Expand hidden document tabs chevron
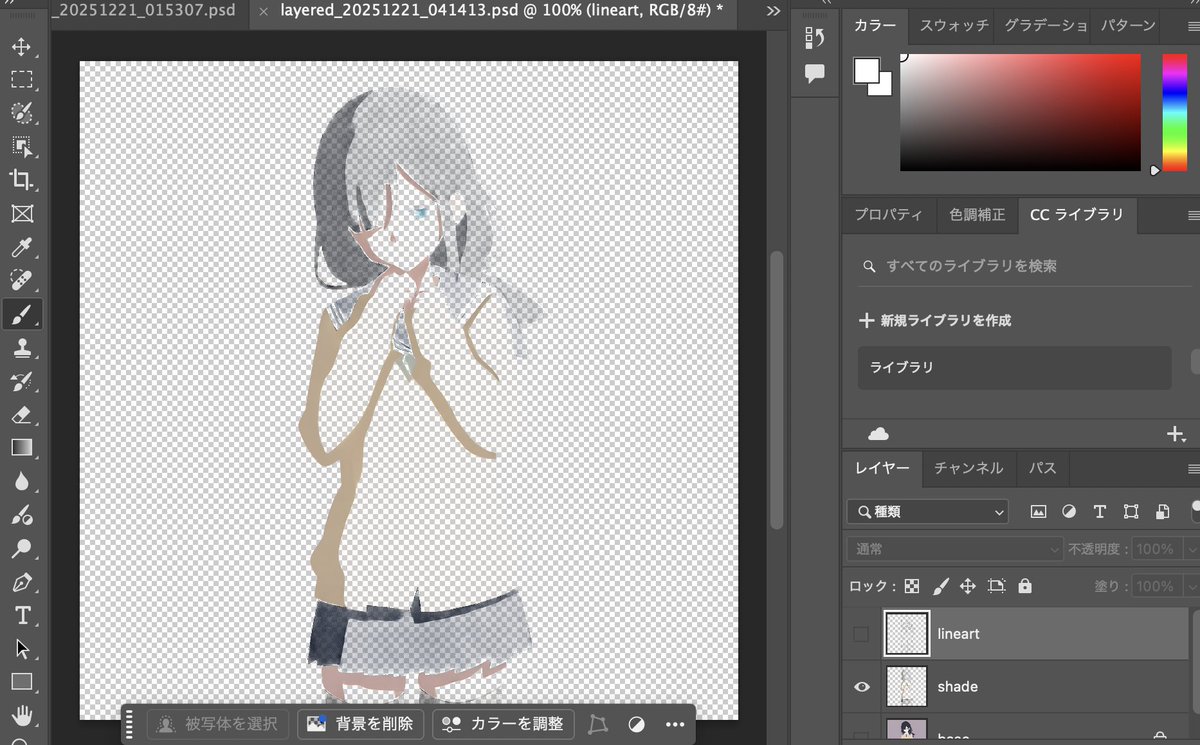Screen dimensions: 1200x745 click(x=773, y=11)
